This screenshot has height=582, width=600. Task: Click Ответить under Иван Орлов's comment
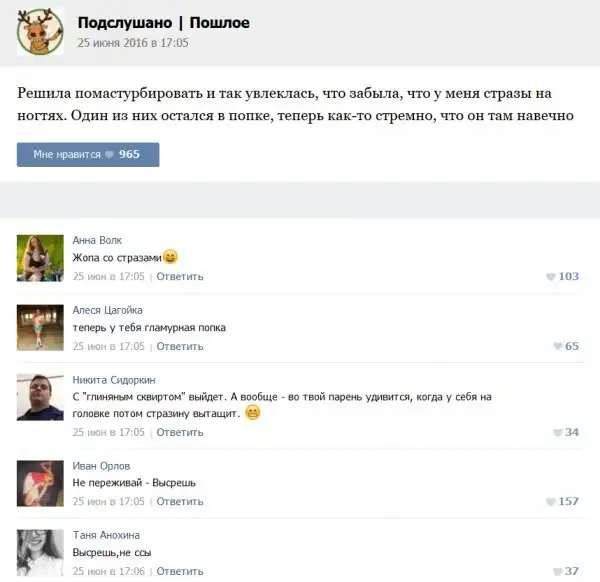pyautogui.click(x=180, y=502)
